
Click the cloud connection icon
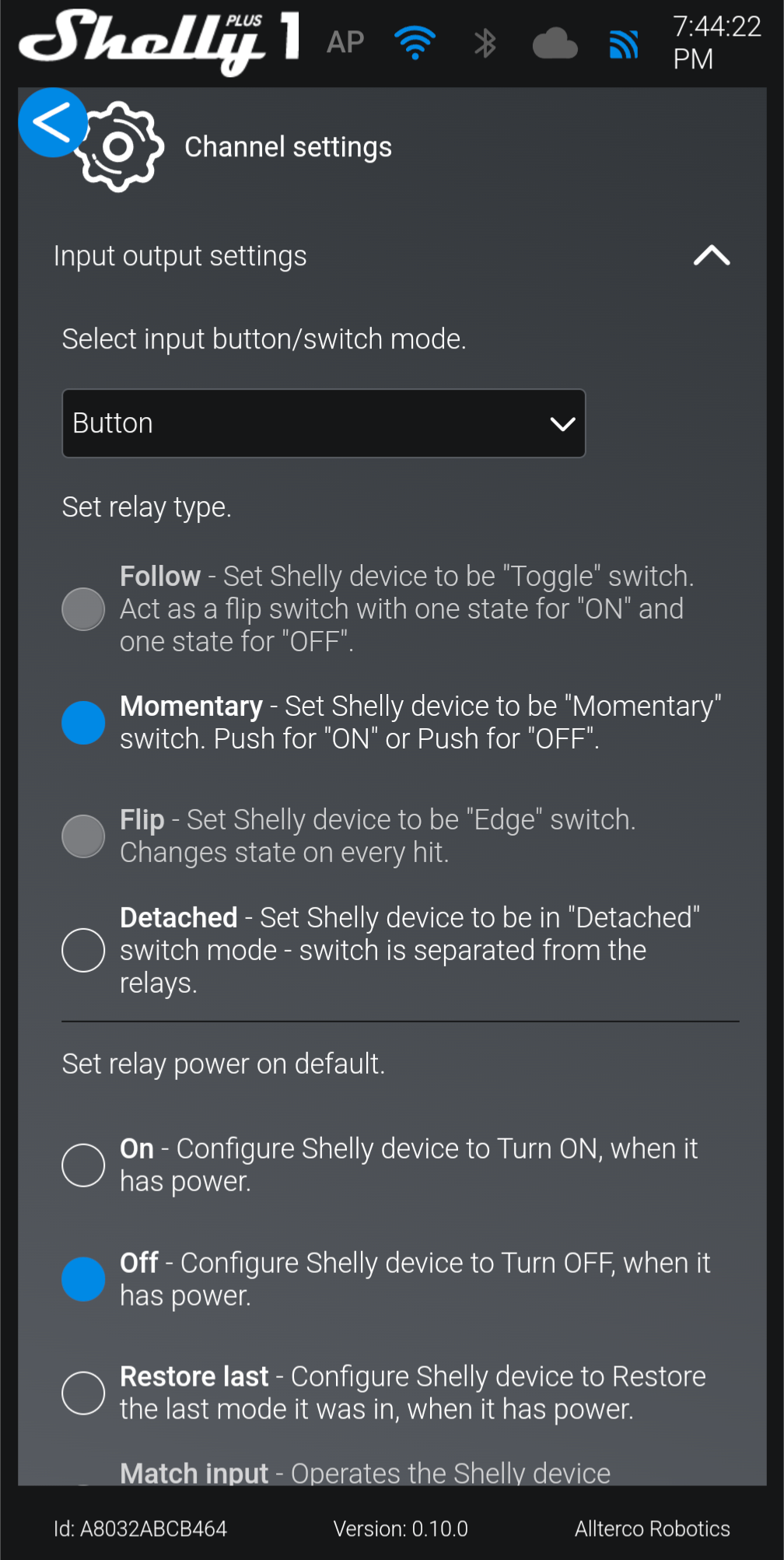click(555, 44)
